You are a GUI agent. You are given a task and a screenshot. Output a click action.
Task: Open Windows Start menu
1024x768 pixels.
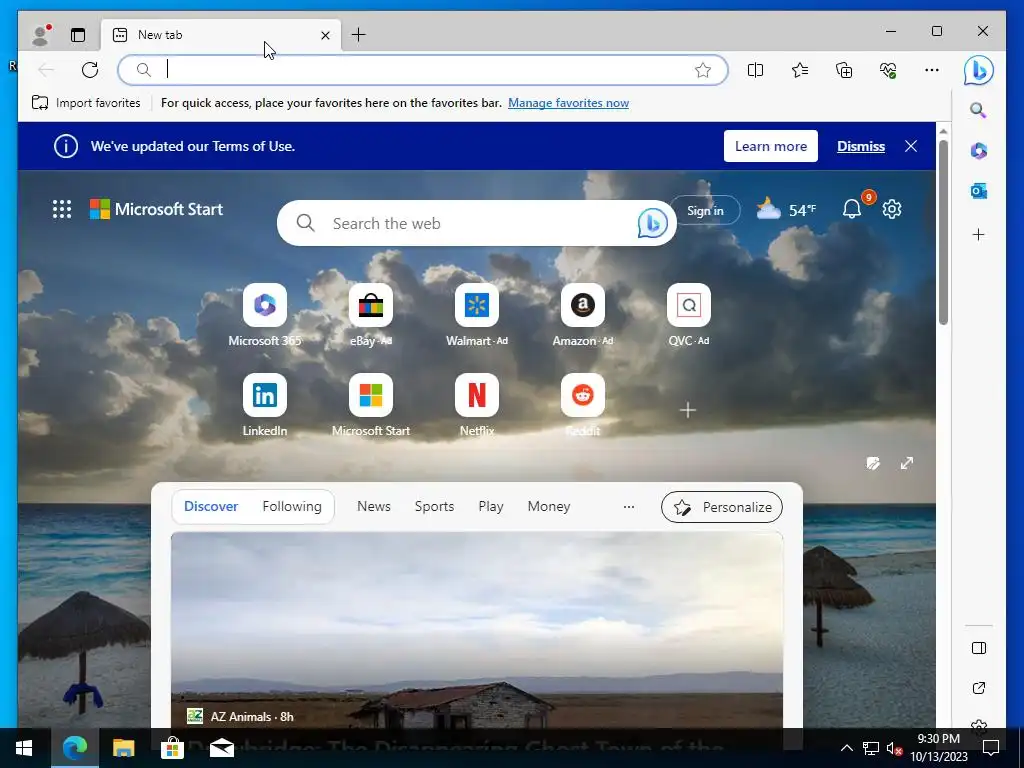24,748
